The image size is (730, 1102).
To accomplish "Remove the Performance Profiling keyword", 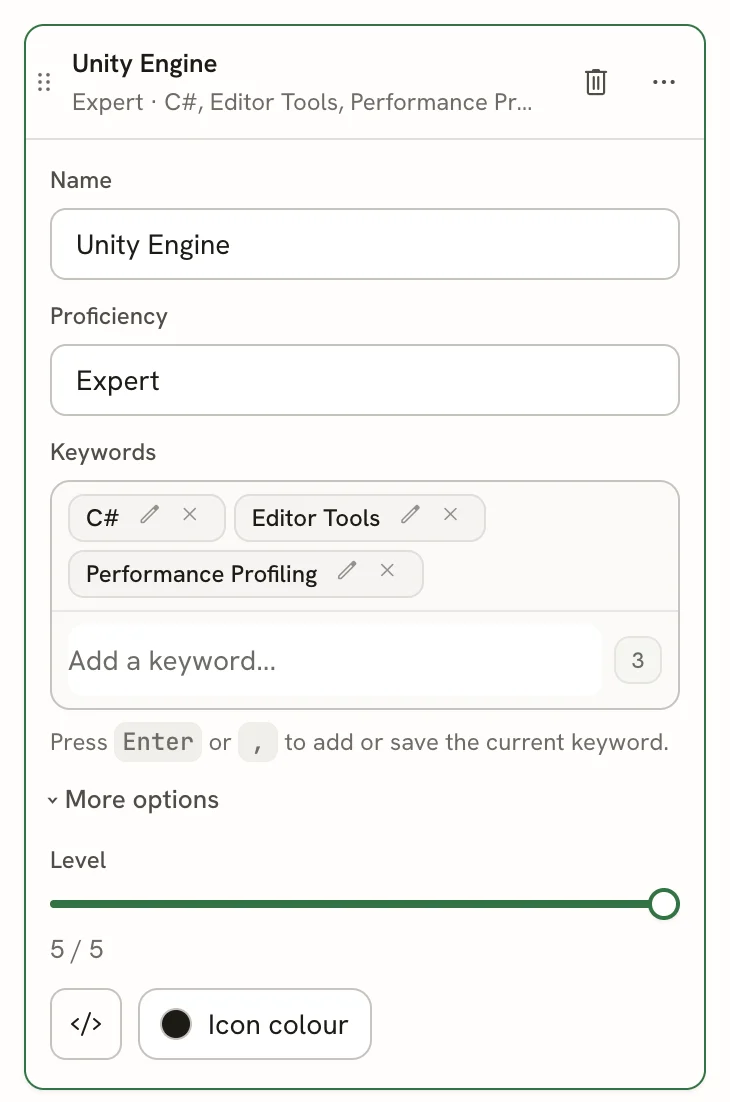I will click(387, 571).
